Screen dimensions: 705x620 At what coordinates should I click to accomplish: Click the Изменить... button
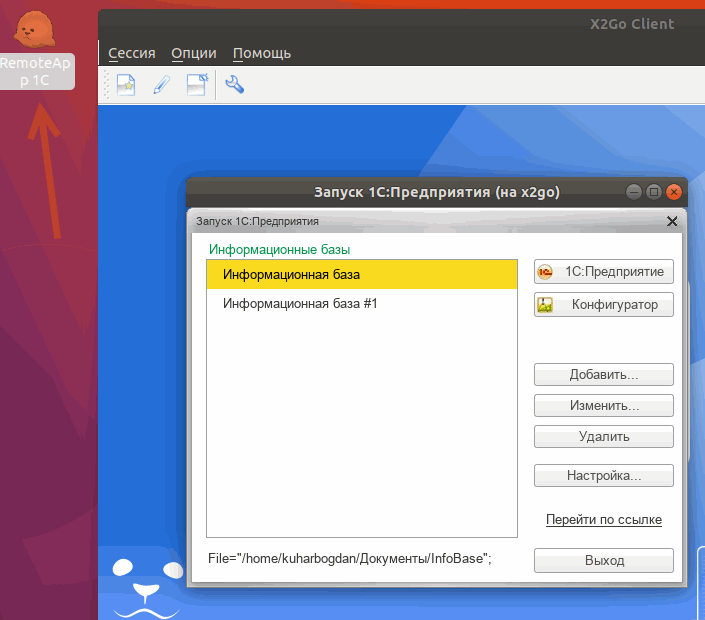(x=604, y=406)
